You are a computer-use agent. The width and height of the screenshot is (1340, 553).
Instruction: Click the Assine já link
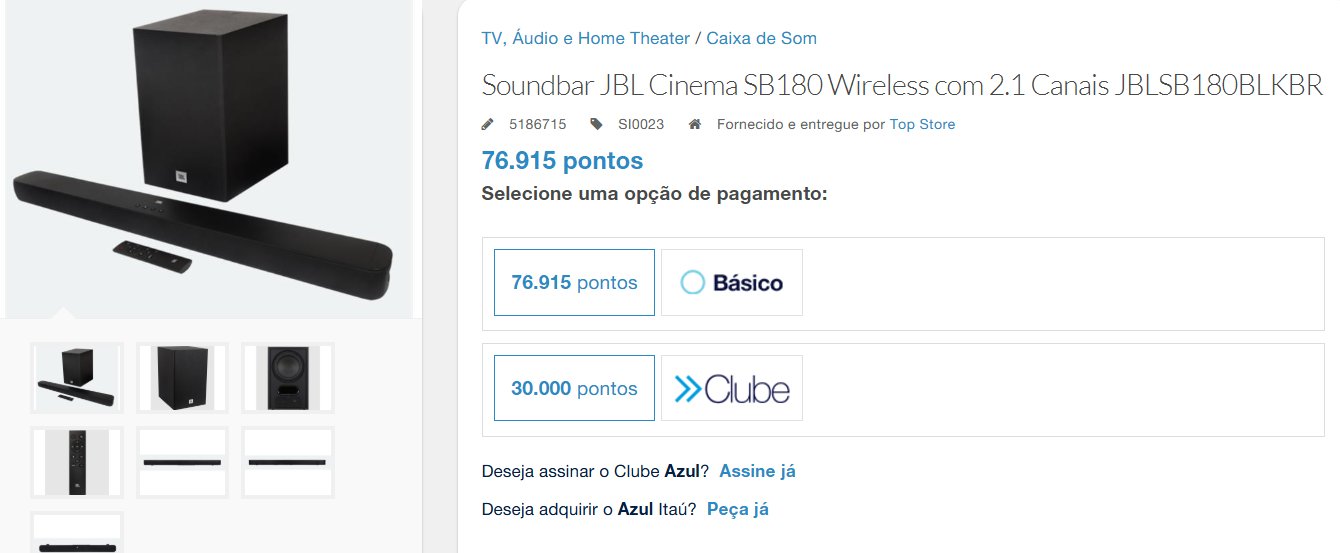click(x=757, y=471)
